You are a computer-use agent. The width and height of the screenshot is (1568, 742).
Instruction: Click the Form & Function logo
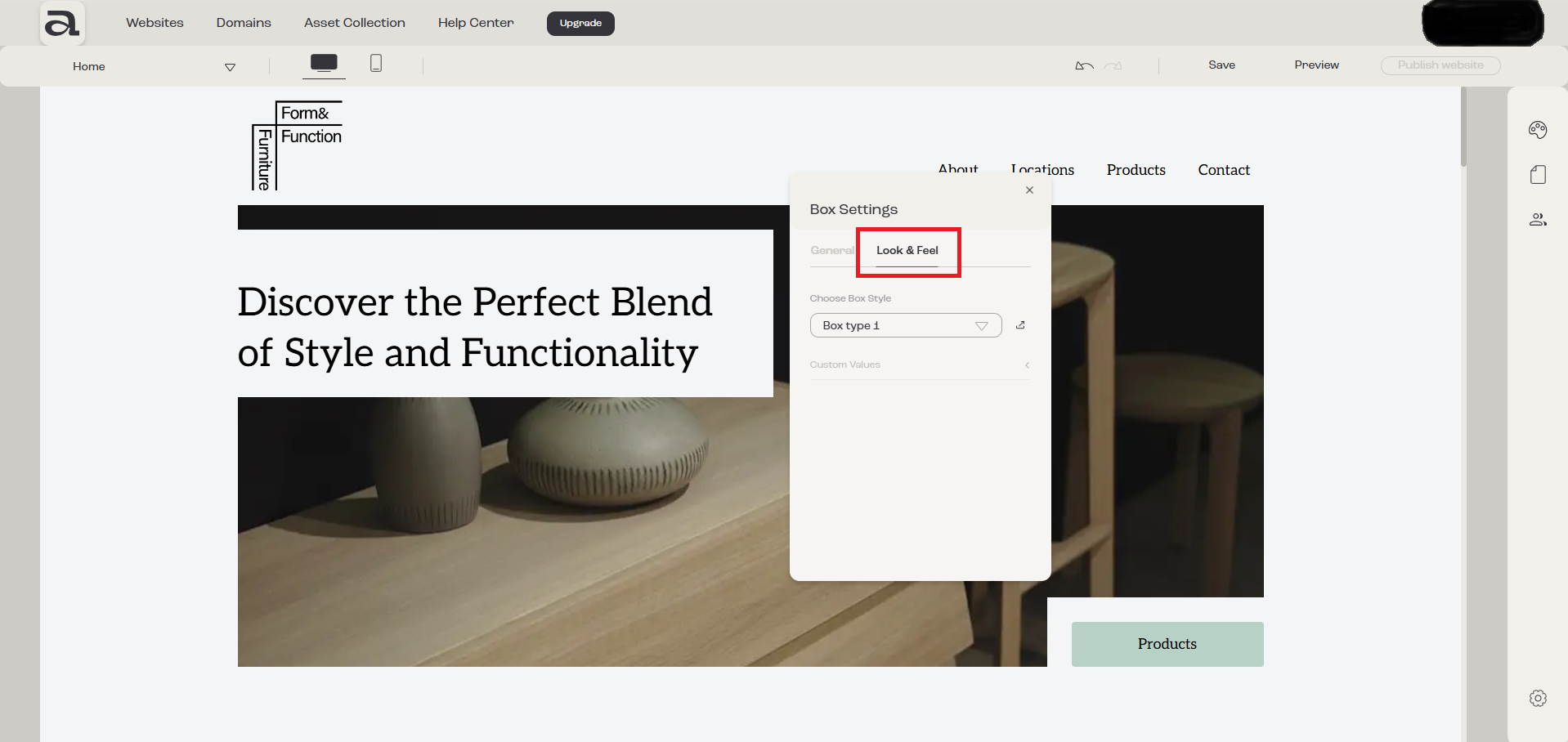[297, 145]
